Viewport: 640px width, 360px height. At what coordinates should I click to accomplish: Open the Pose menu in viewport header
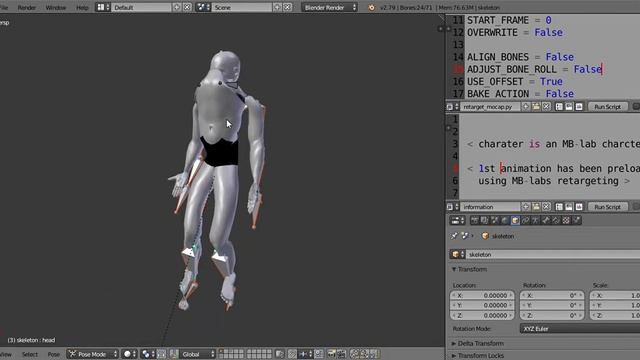click(53, 354)
